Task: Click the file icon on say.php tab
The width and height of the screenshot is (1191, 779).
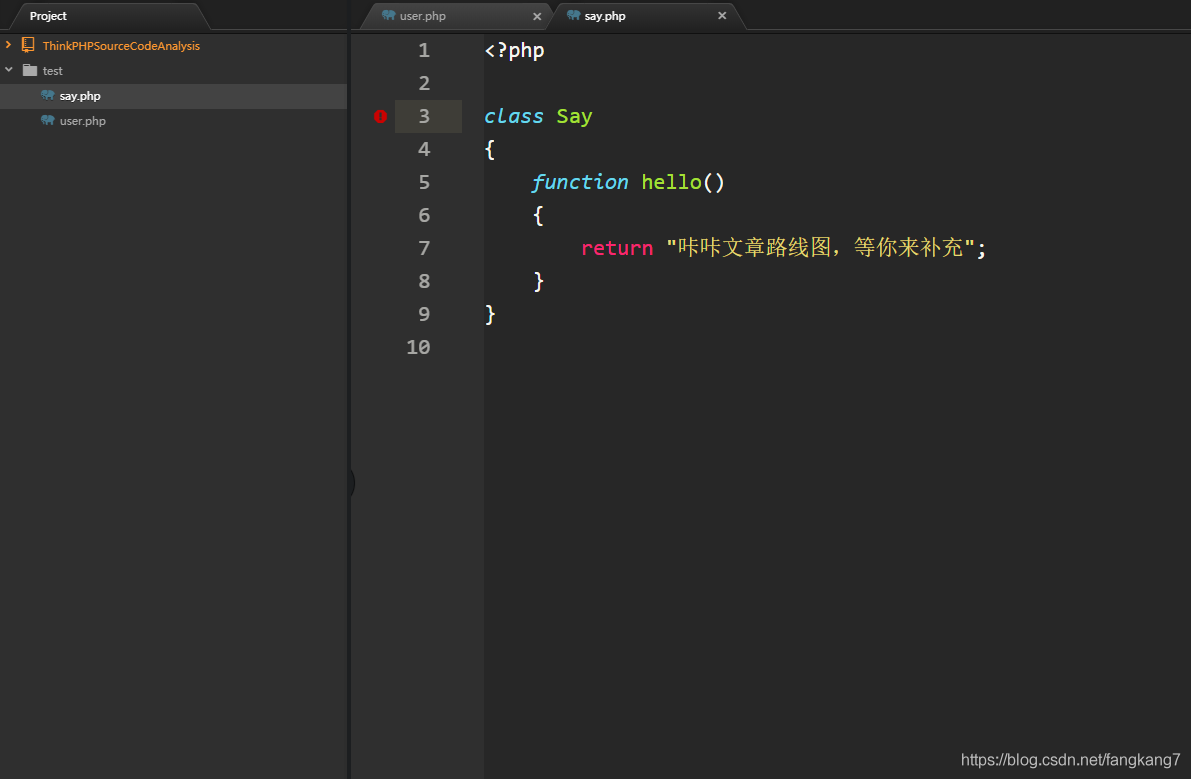Action: (x=573, y=16)
